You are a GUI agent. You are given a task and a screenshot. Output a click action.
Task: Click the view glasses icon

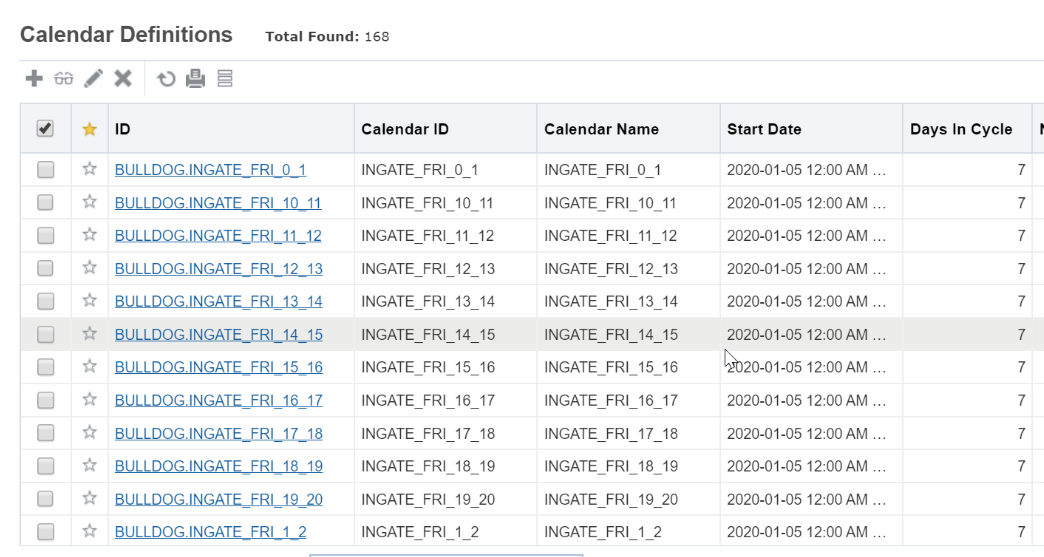62,77
